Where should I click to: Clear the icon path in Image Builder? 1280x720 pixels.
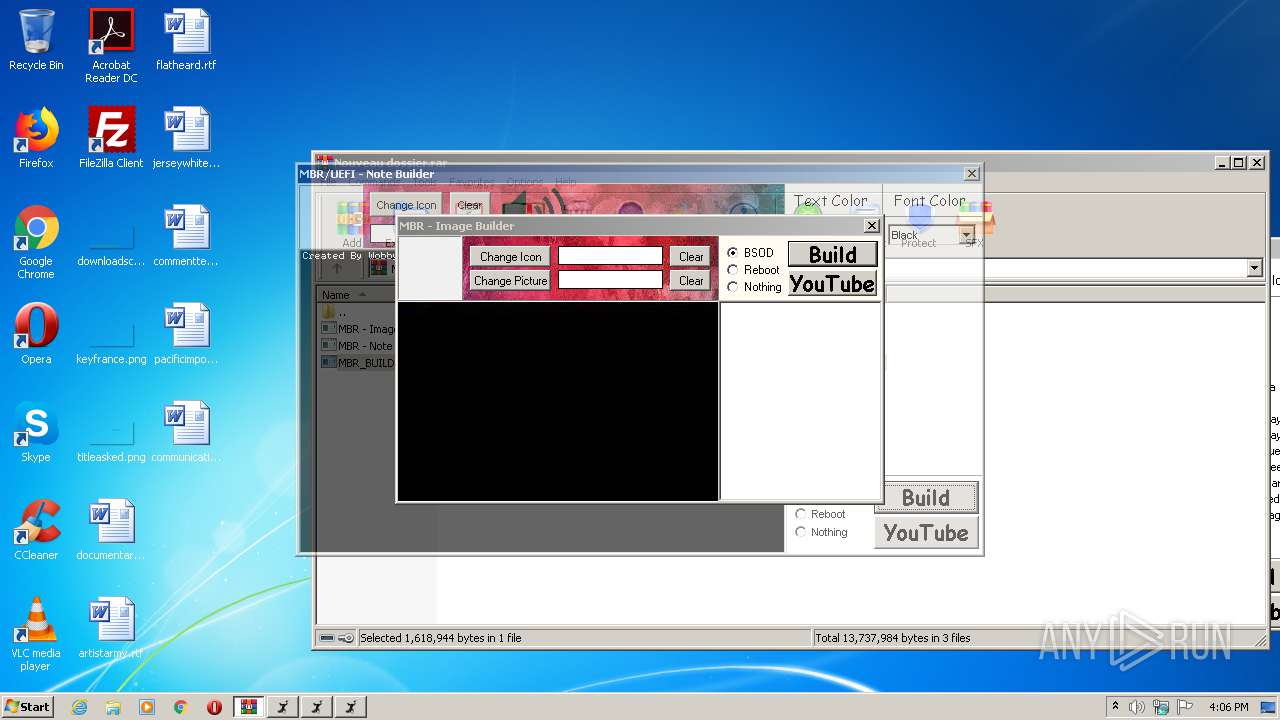[x=691, y=257]
